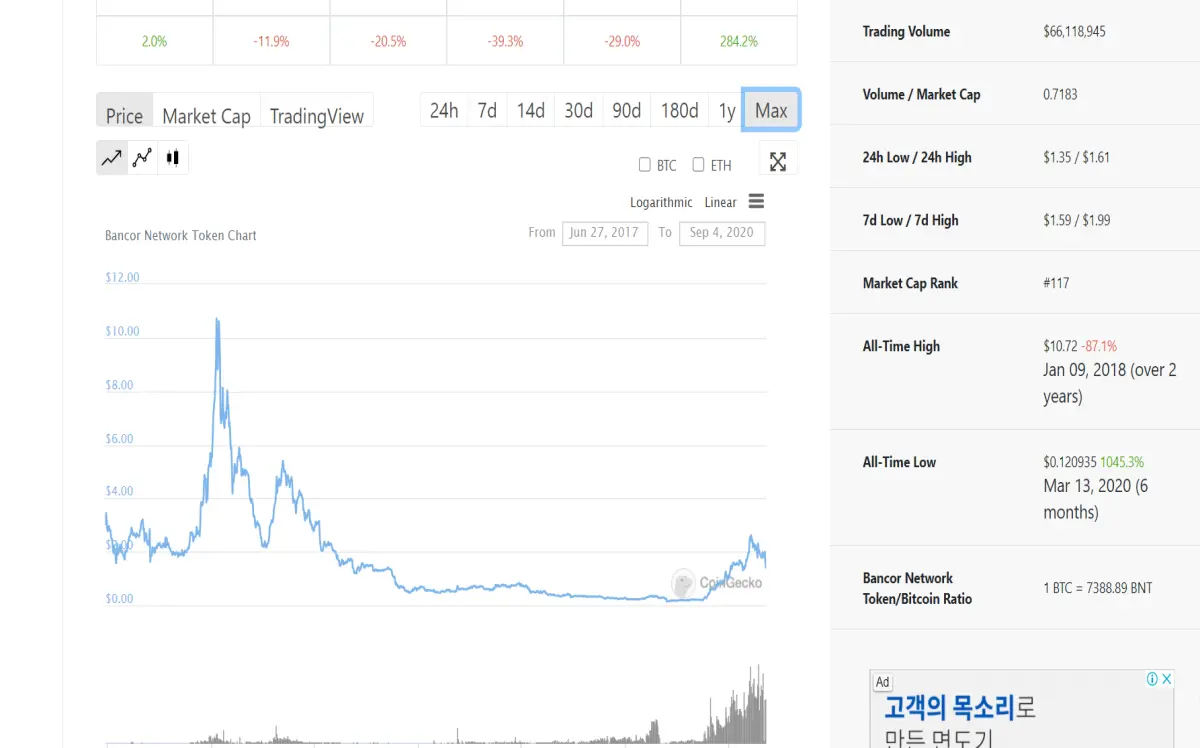Open the fullscreen chart expand icon
The image size is (1200, 748).
point(778,161)
